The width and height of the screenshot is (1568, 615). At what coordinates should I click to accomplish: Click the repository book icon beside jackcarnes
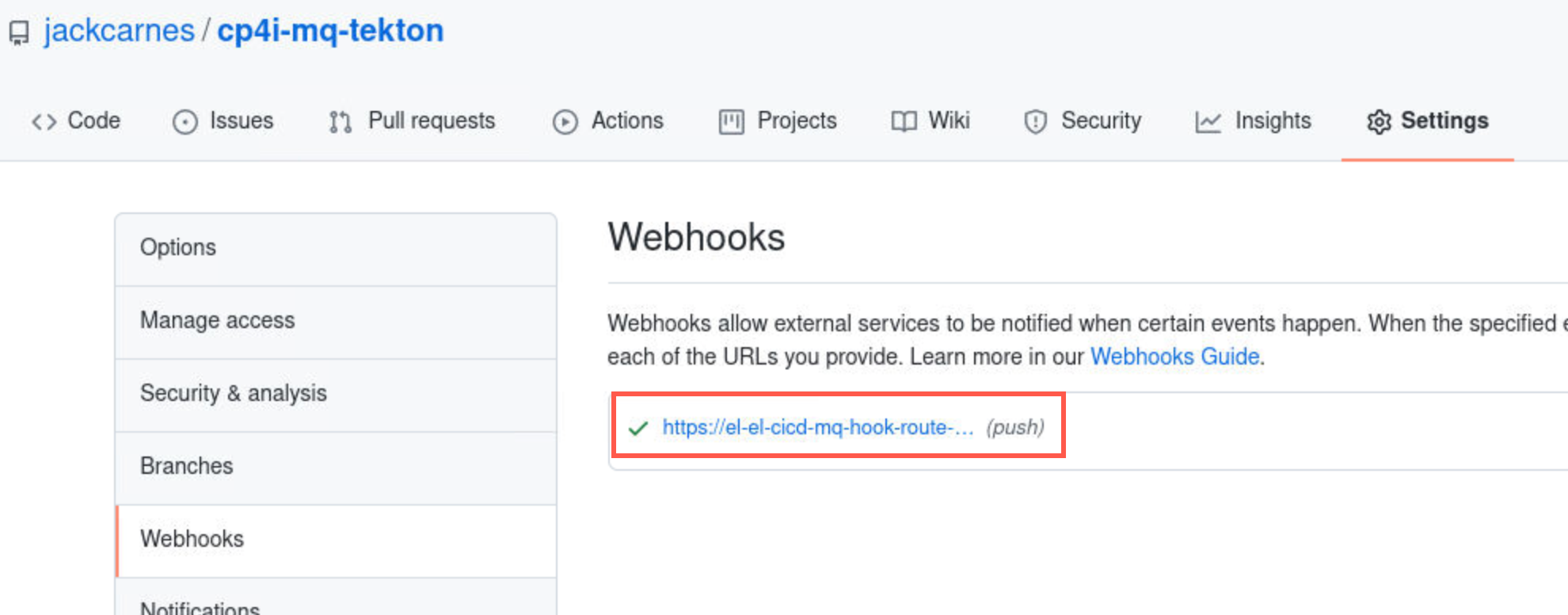tap(19, 33)
